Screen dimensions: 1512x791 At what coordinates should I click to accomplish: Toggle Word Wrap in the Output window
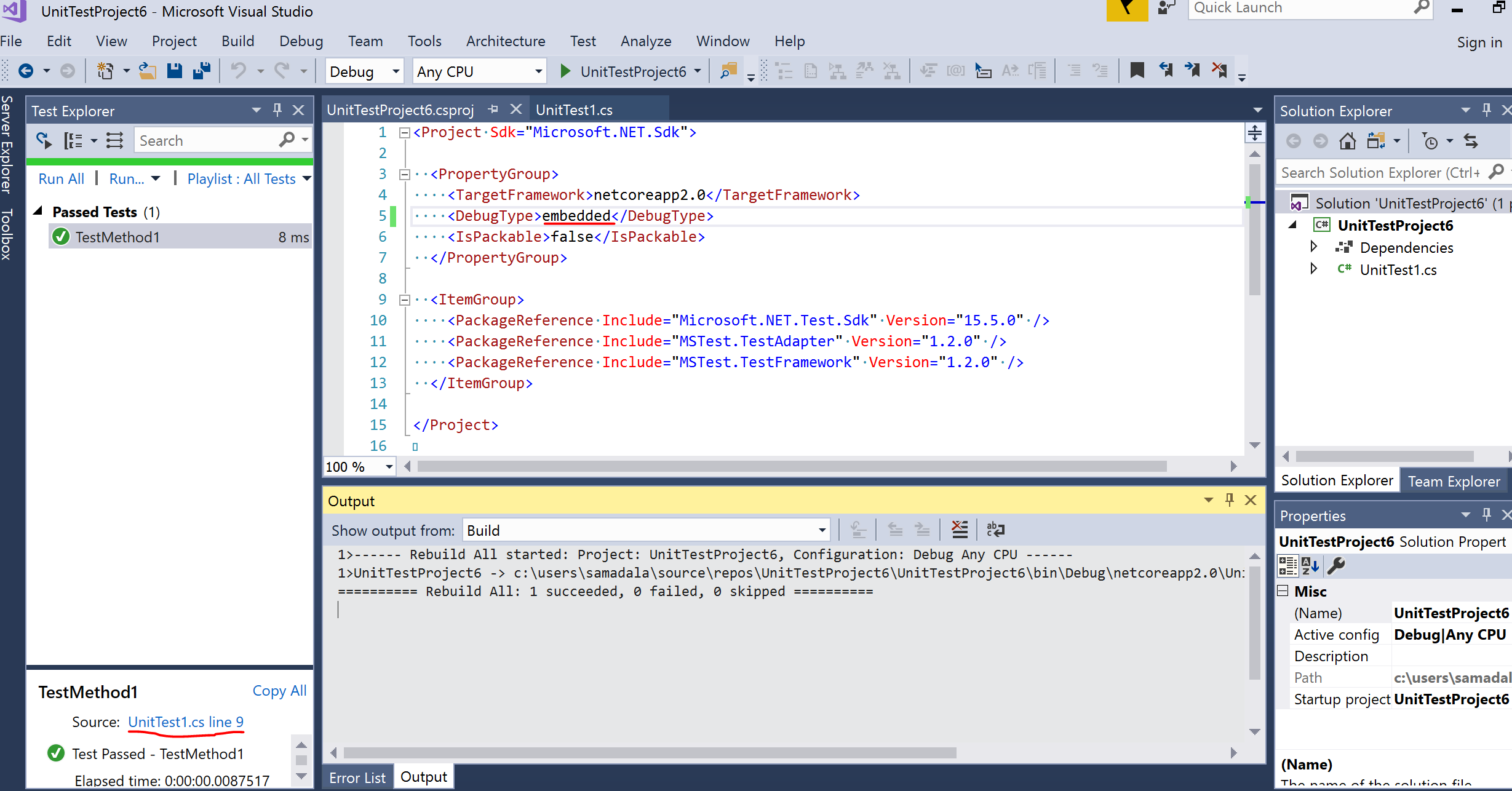click(995, 529)
